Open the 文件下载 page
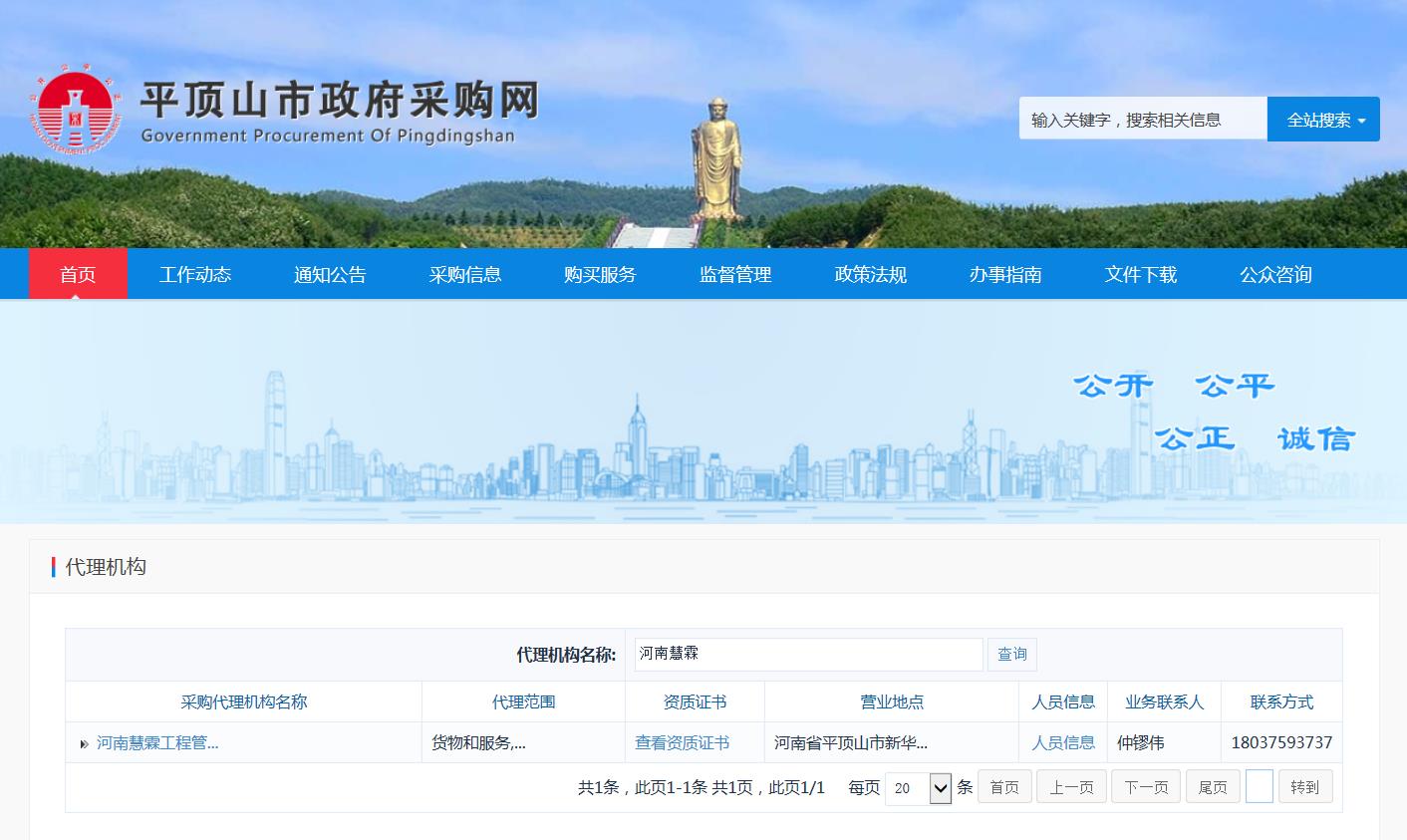This screenshot has width=1407, height=840. (x=1140, y=275)
